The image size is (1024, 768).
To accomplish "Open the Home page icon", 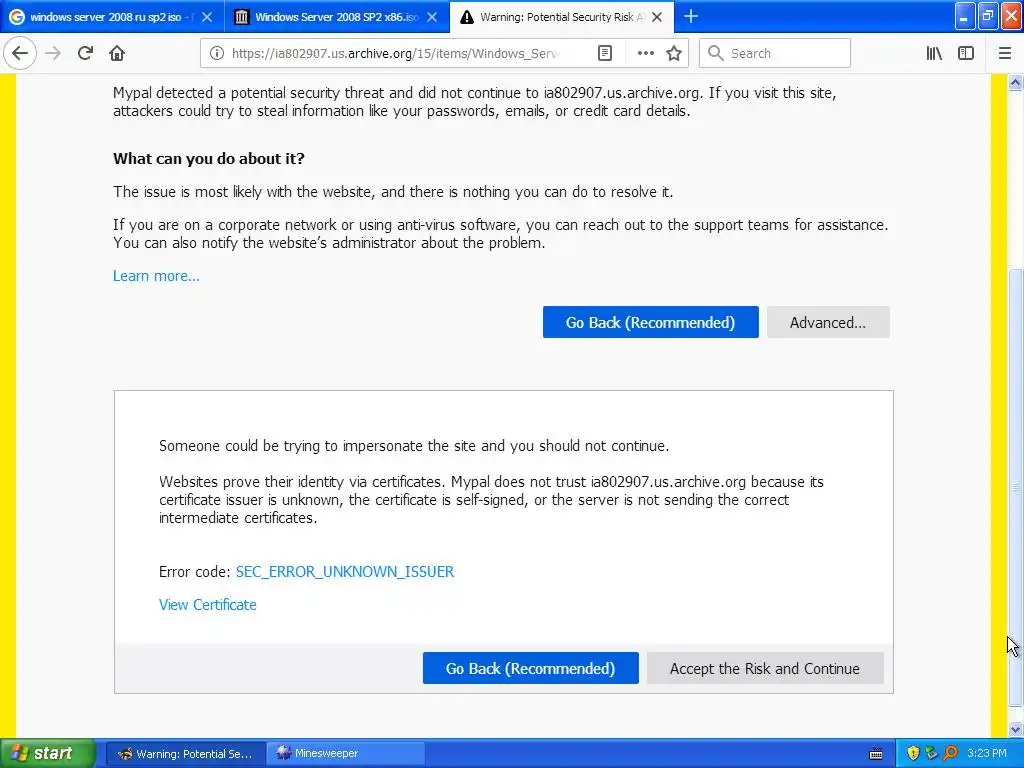I will tap(117, 53).
